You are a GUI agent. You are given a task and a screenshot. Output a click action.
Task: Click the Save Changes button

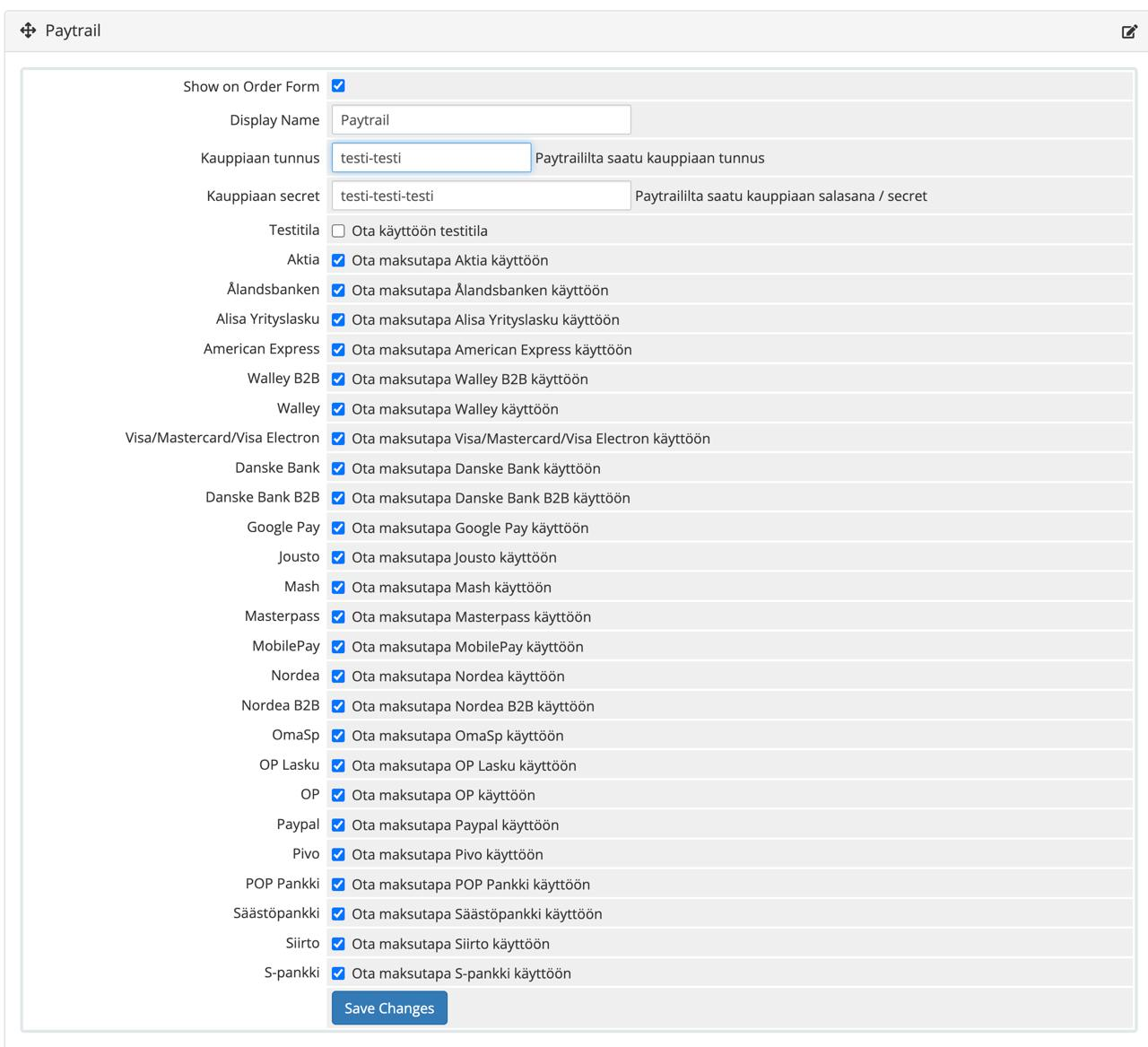[x=389, y=1008]
